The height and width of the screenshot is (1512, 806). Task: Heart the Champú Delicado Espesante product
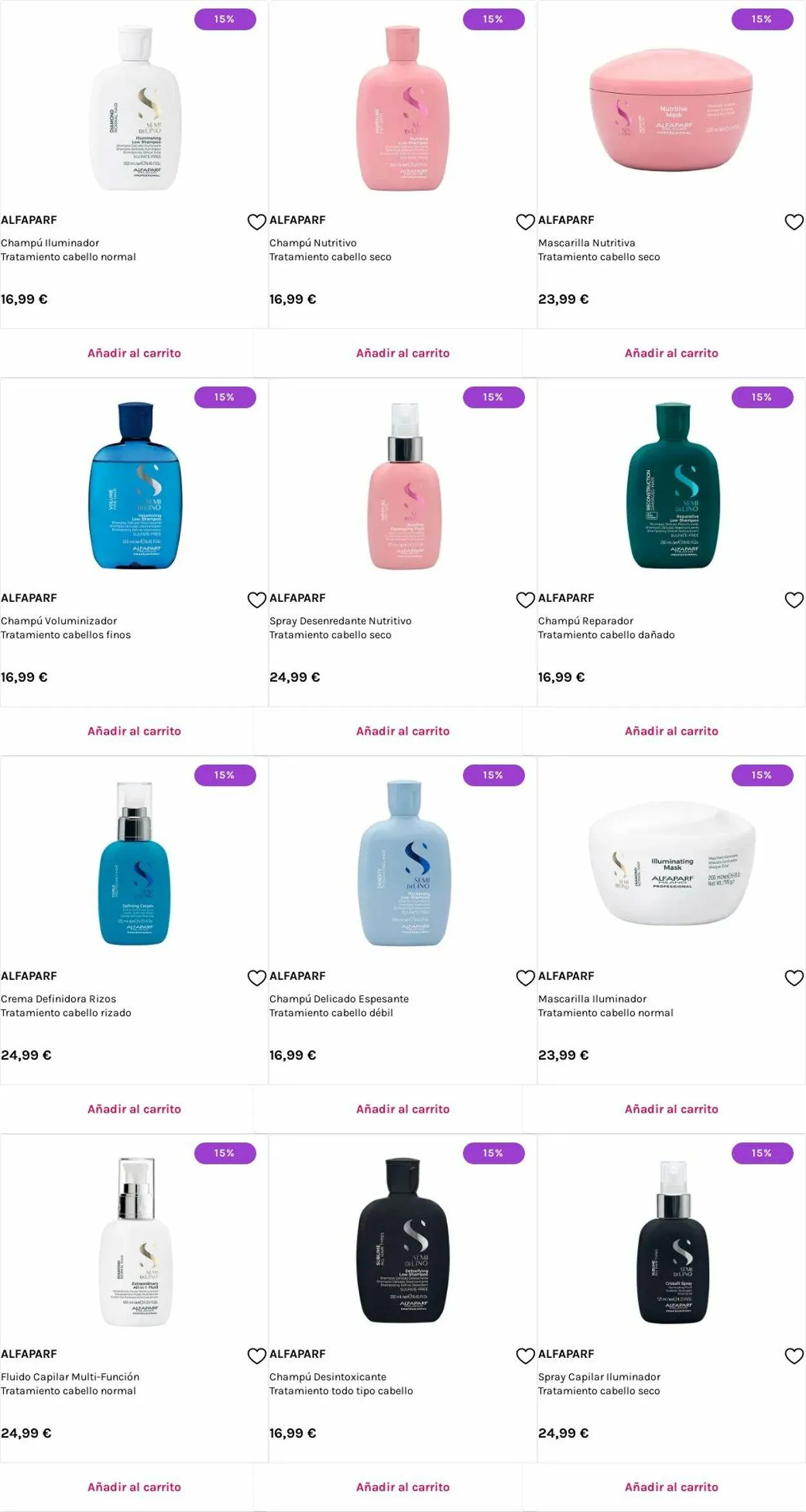(x=526, y=978)
